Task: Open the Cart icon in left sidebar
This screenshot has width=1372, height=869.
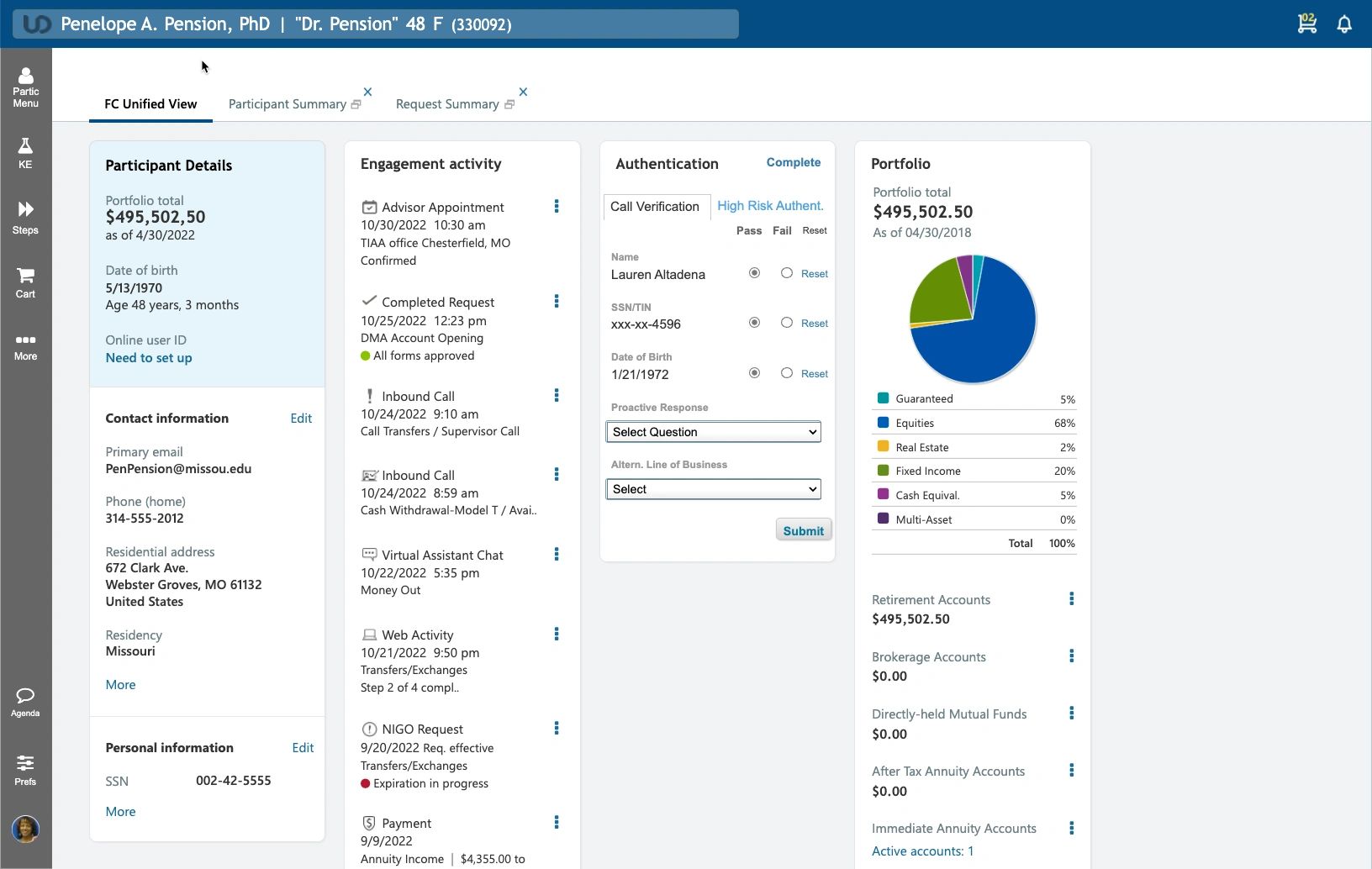Action: point(25,282)
